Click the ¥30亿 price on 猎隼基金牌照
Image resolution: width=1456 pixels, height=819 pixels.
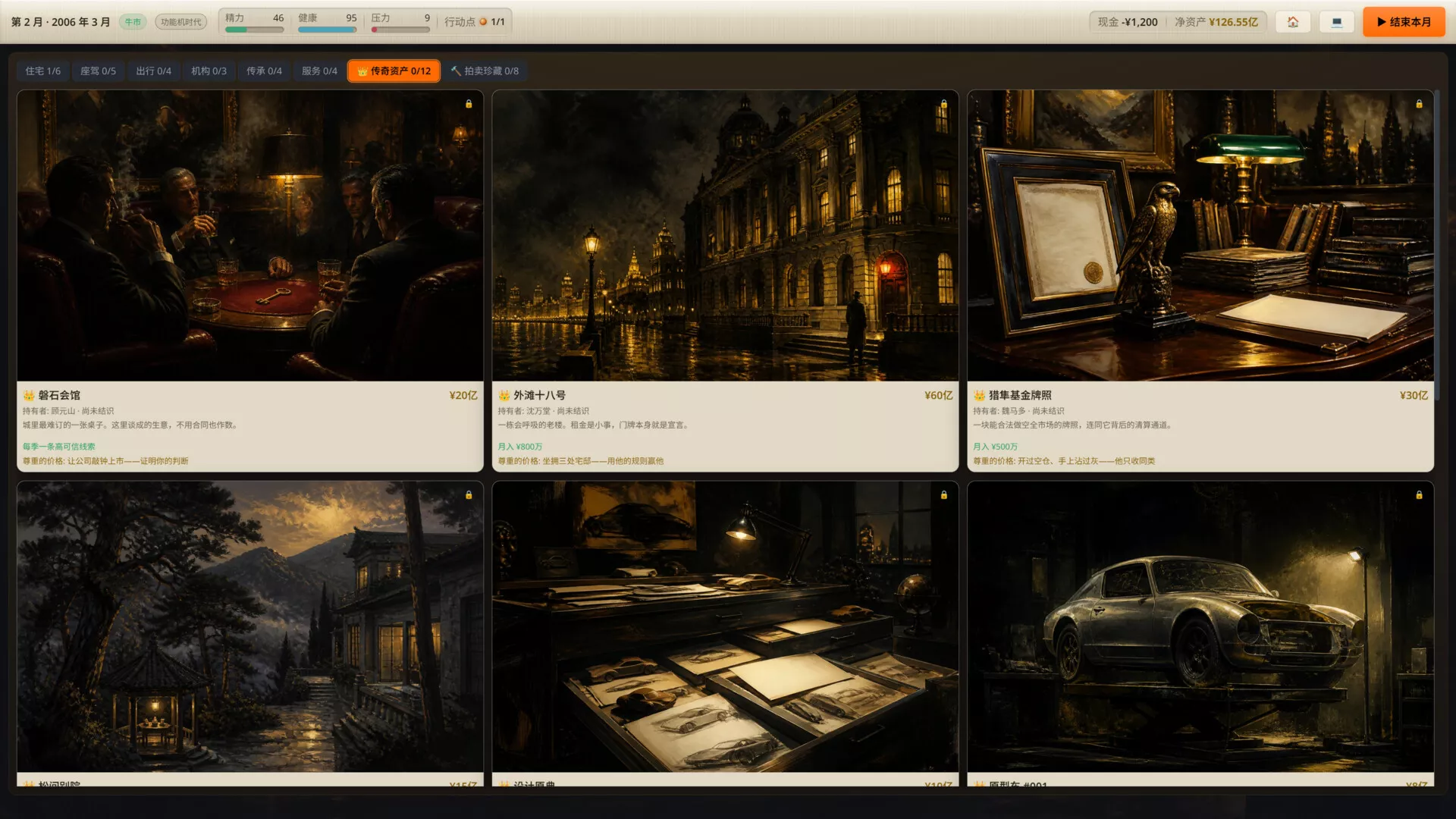(x=1414, y=395)
